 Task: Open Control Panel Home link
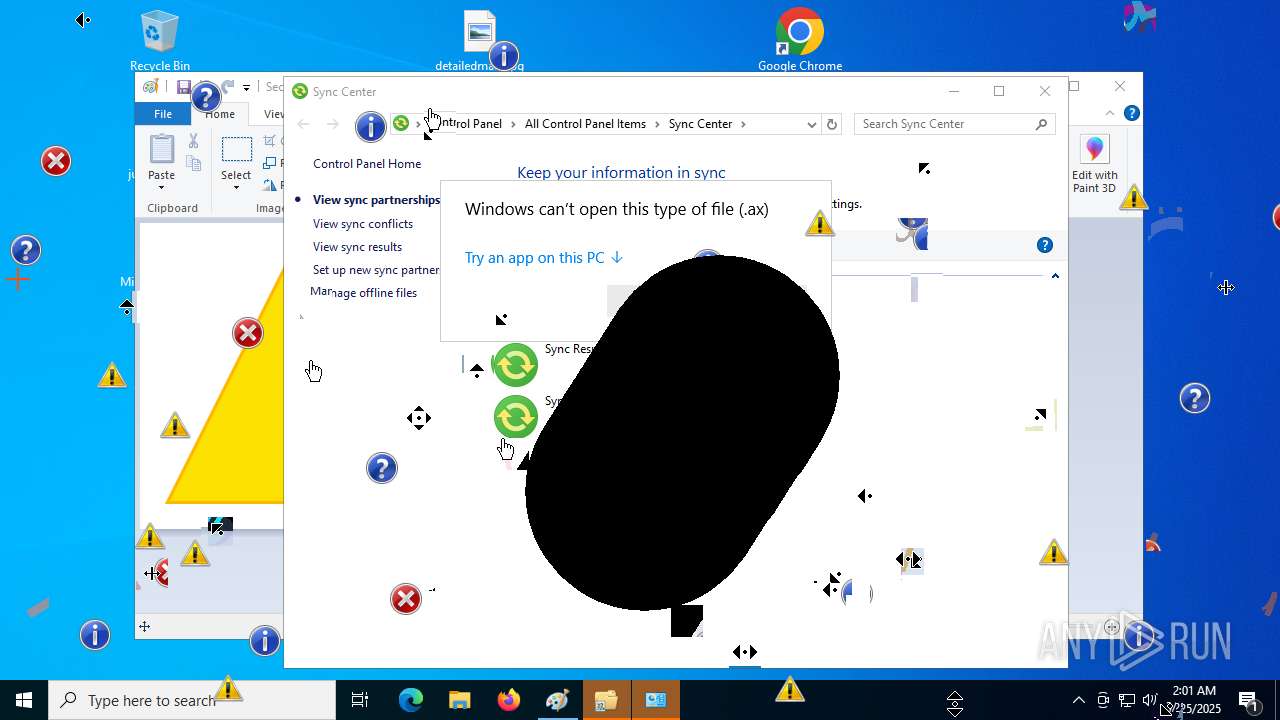click(x=367, y=164)
